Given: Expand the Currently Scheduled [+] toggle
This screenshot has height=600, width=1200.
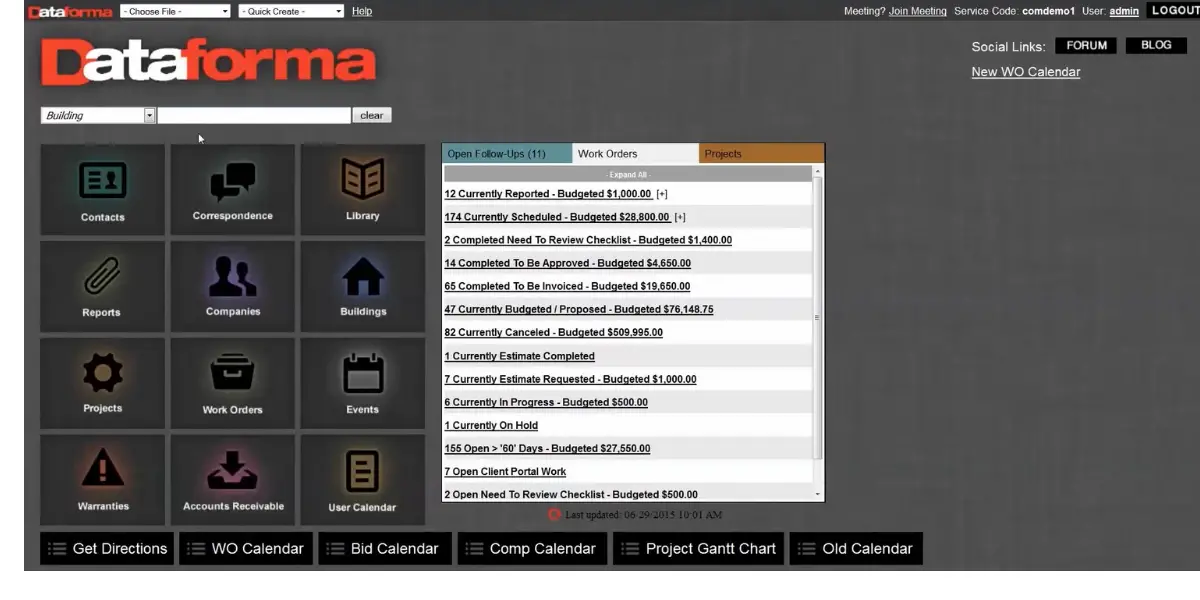Looking at the screenshot, I should [680, 217].
